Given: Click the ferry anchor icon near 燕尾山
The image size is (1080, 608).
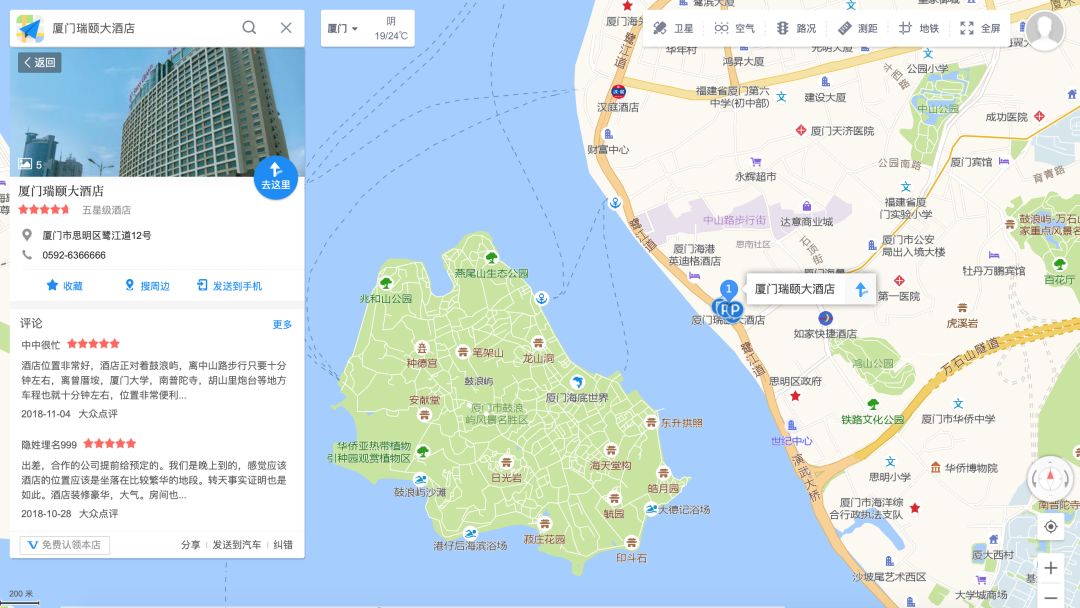Looking at the screenshot, I should point(541,298).
